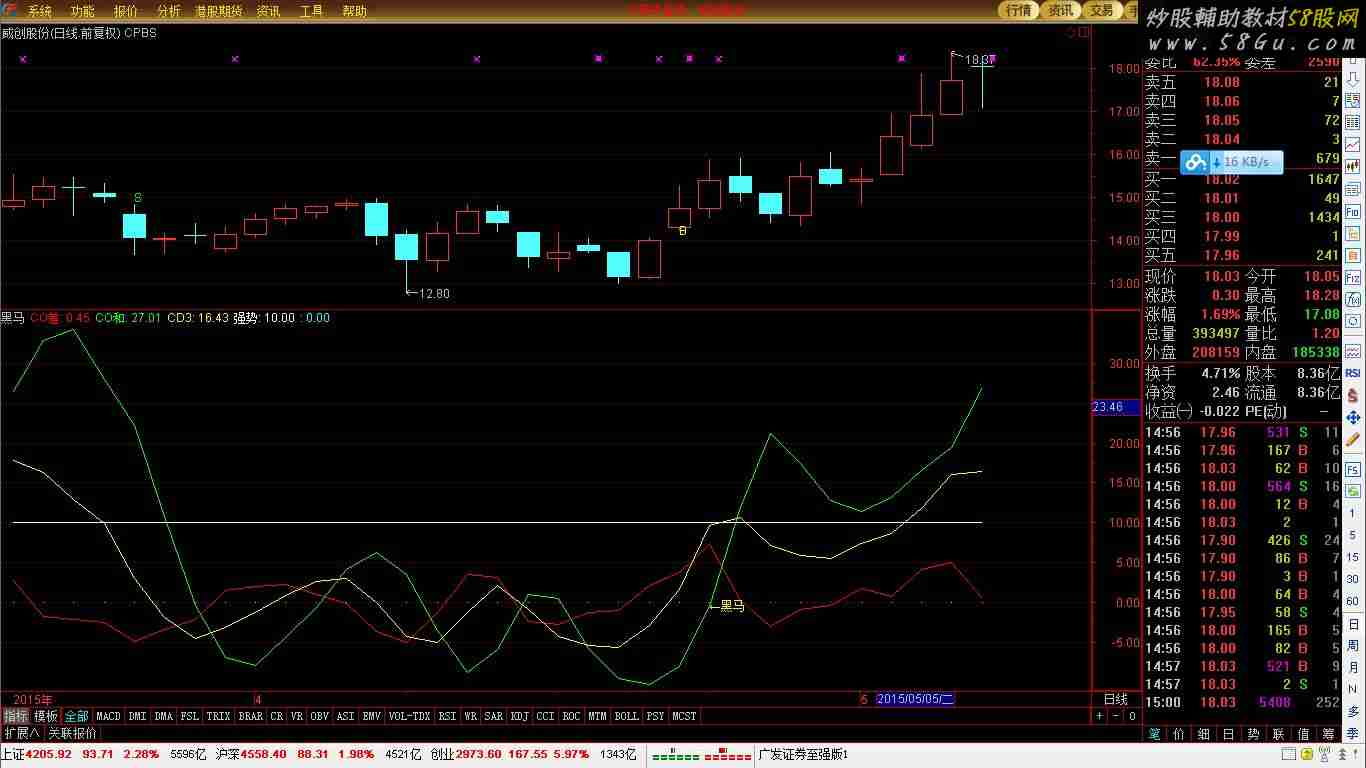
Task: Click the 5-minute period sidebar button
Action: pos(1352,535)
